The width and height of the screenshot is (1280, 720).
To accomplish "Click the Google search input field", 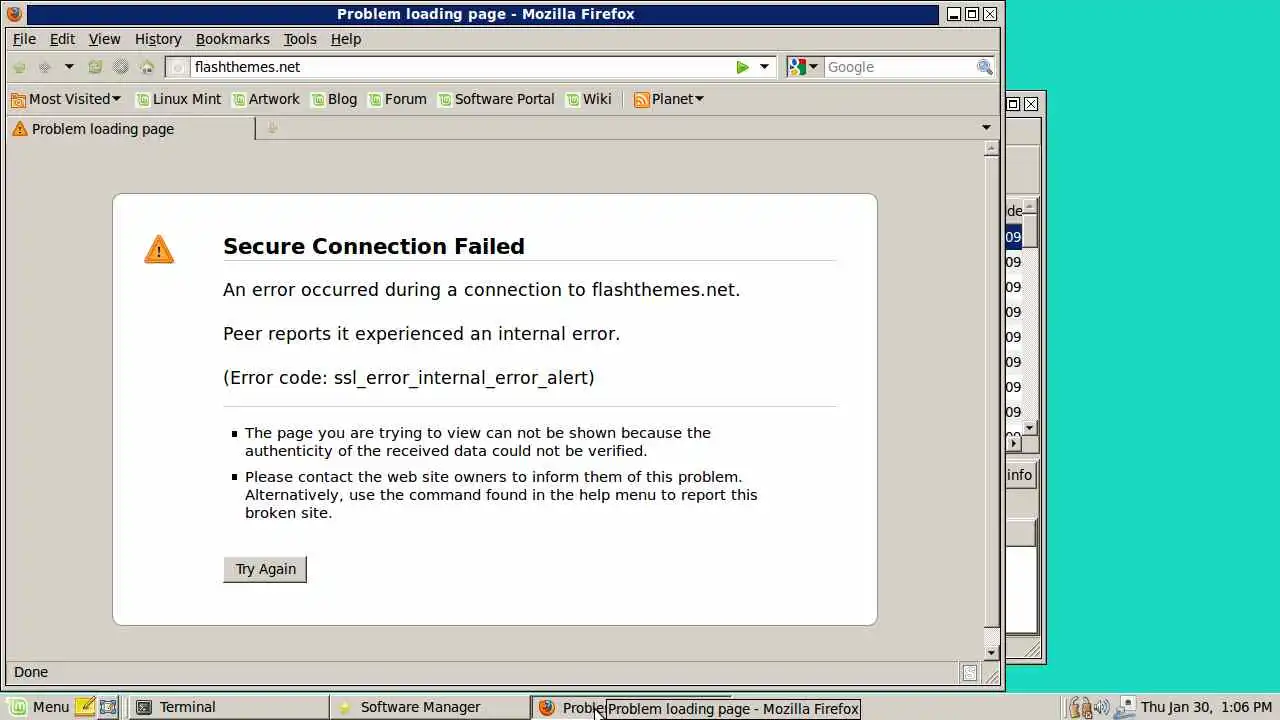I will tap(898, 67).
